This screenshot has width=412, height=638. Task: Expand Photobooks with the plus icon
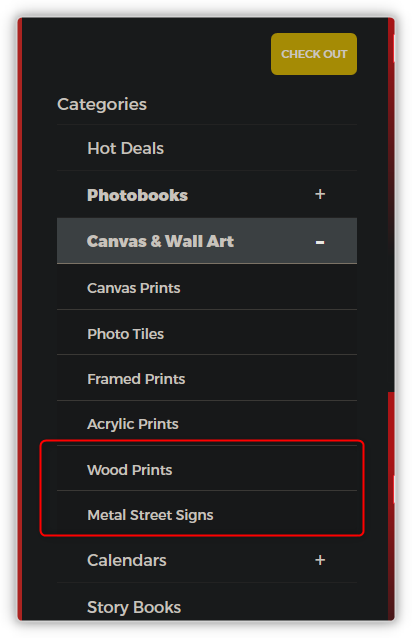pos(320,194)
